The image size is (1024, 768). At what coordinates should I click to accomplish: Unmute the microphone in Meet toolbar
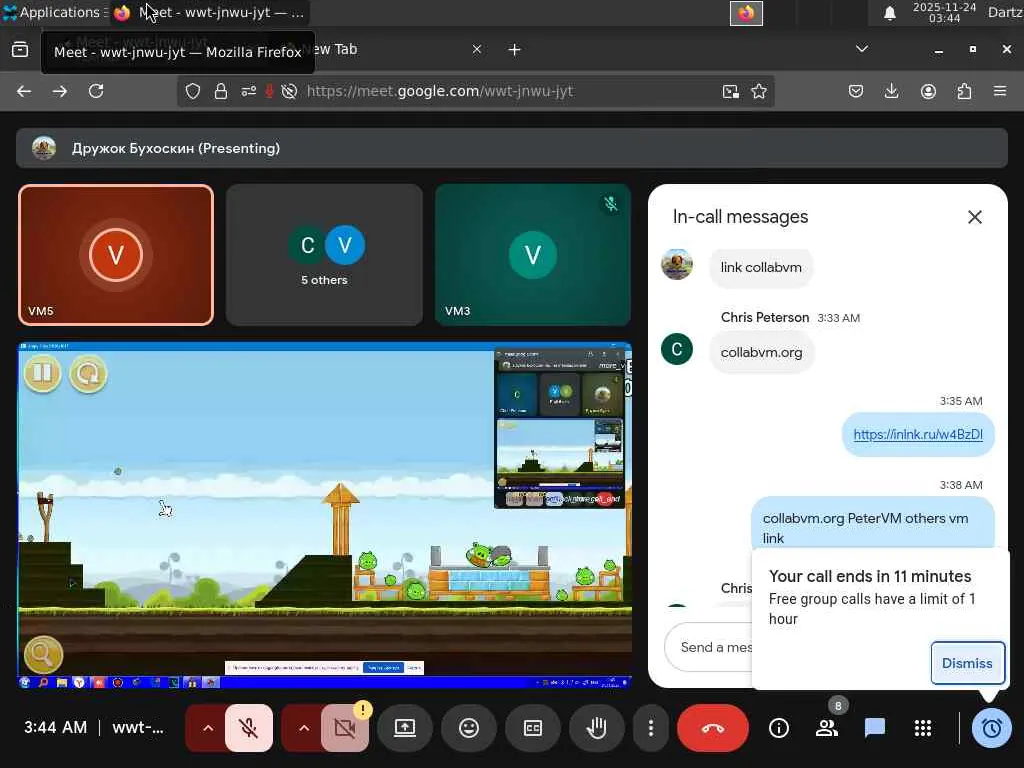coord(249,728)
